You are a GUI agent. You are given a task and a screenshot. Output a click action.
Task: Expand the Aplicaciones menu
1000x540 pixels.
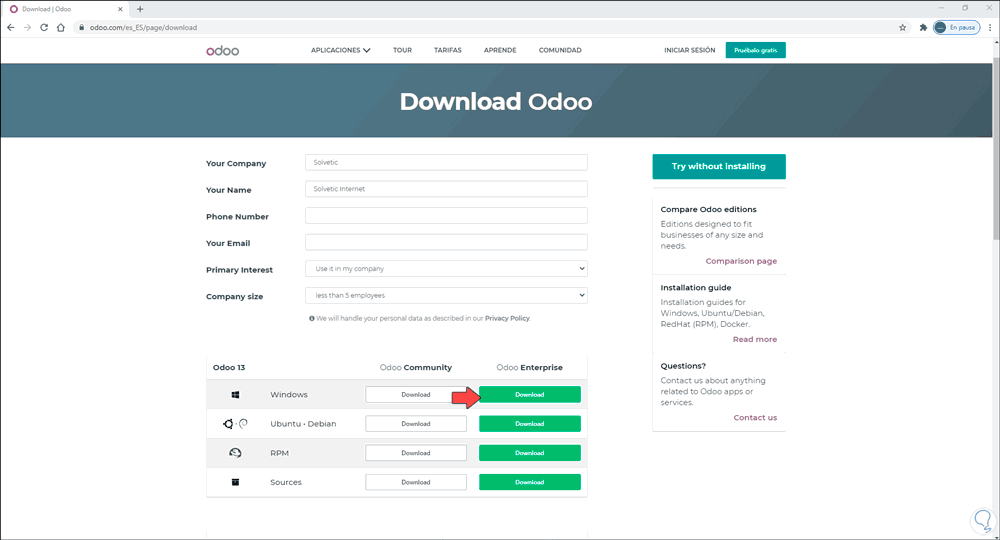pyautogui.click(x=341, y=50)
